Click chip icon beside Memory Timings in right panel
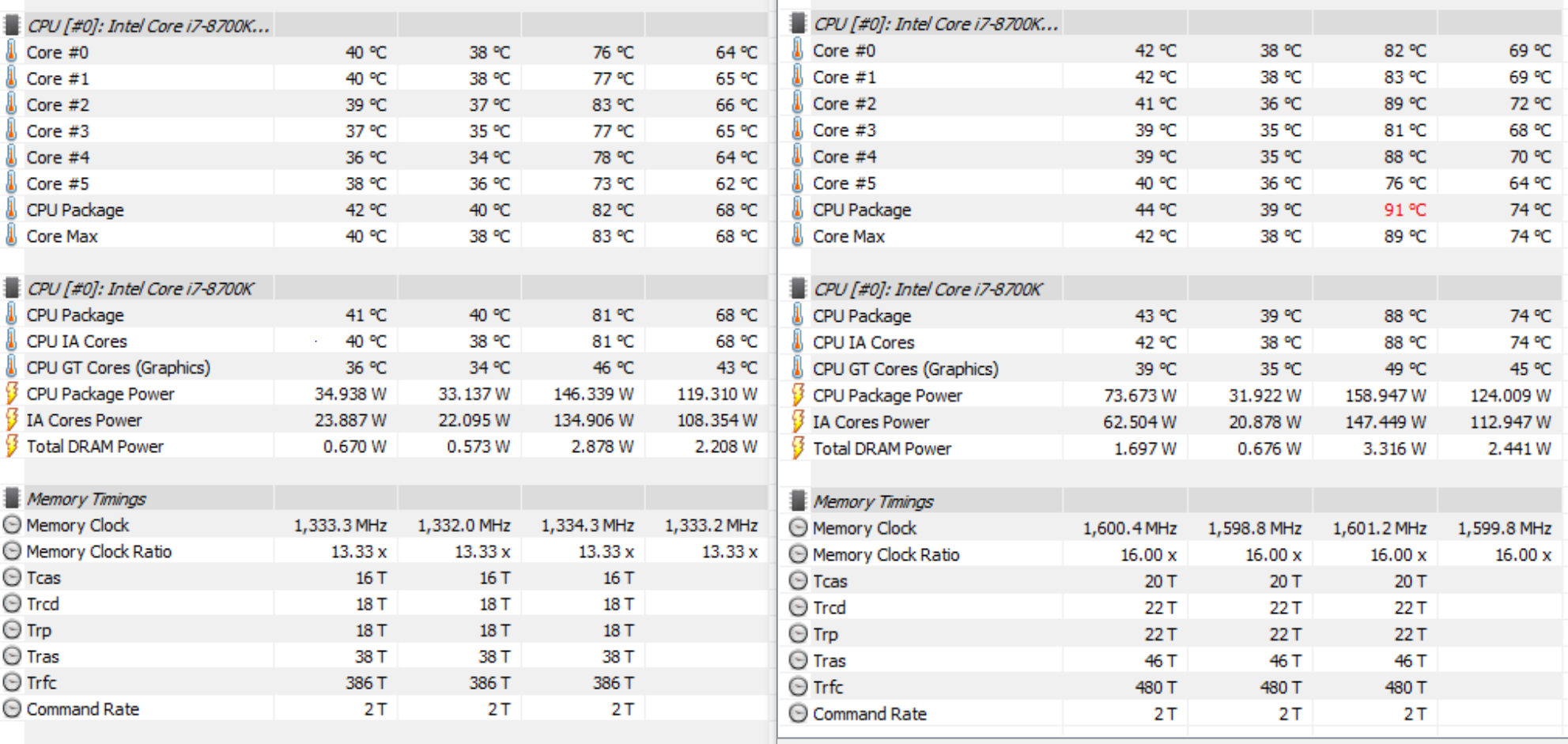The width and height of the screenshot is (1568, 744). [x=798, y=500]
